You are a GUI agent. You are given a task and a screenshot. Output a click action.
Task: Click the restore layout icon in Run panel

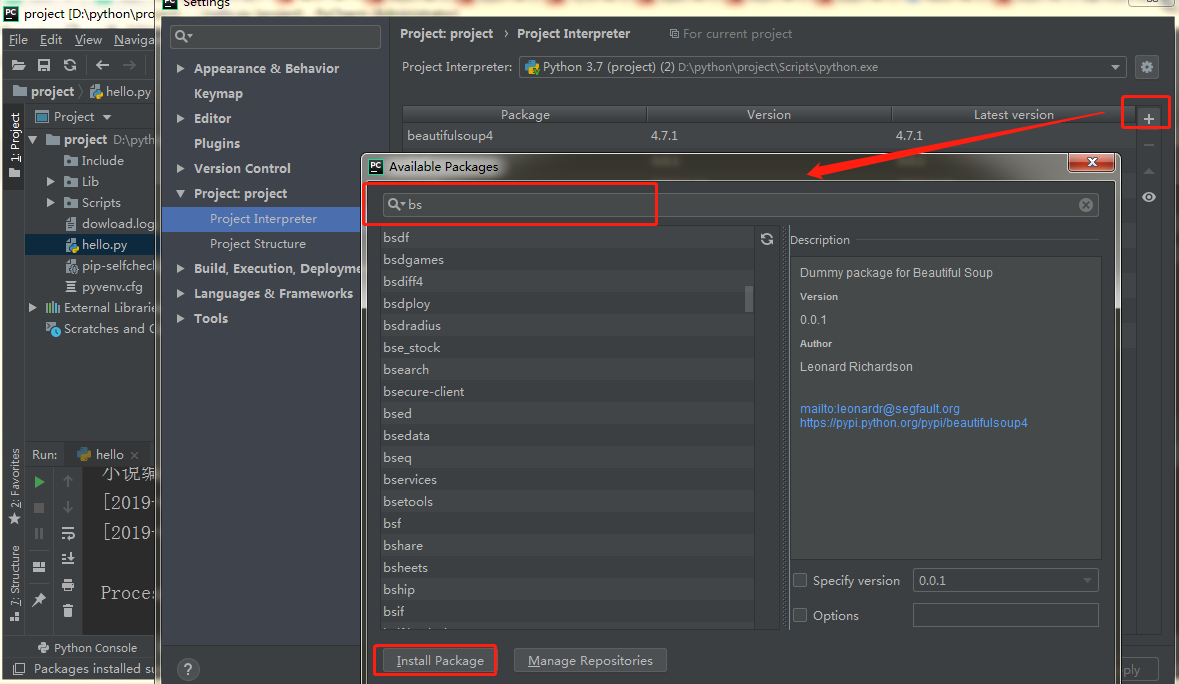[x=39, y=567]
